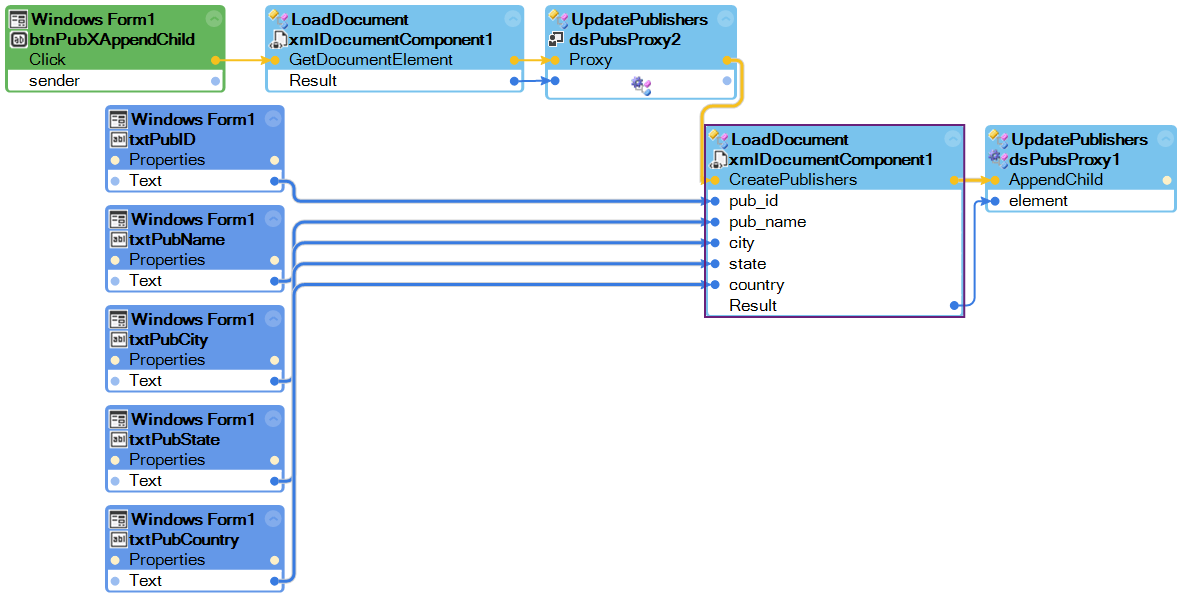1179x596 pixels.
Task: Select the form icon in the txtPubName header
Action: pyautogui.click(x=118, y=219)
